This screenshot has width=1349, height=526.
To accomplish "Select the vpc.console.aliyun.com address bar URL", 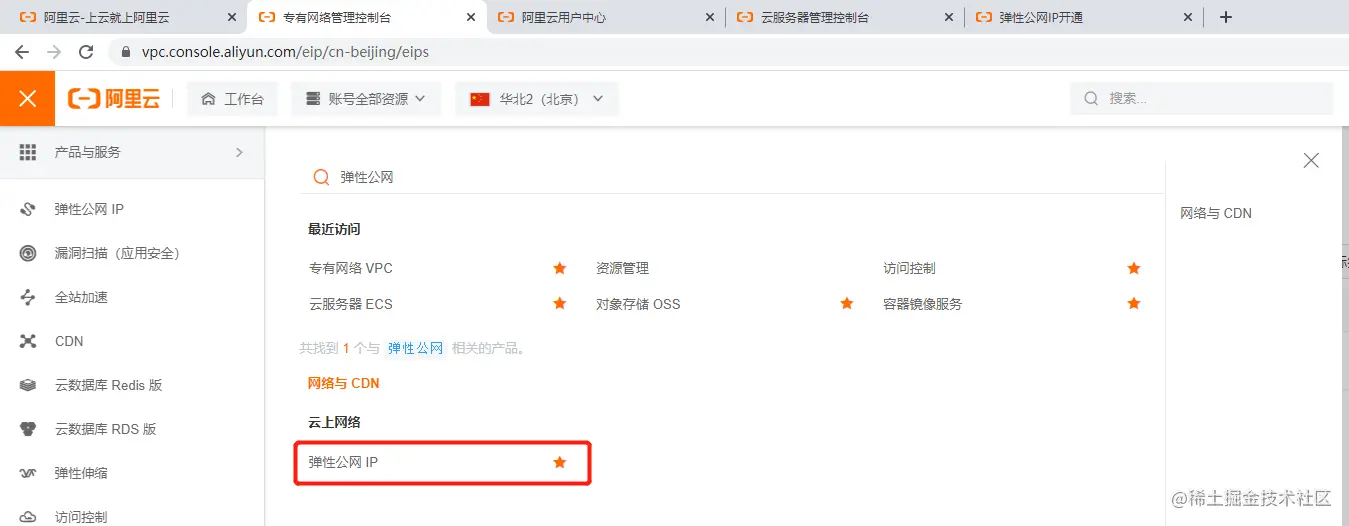I will 285,51.
